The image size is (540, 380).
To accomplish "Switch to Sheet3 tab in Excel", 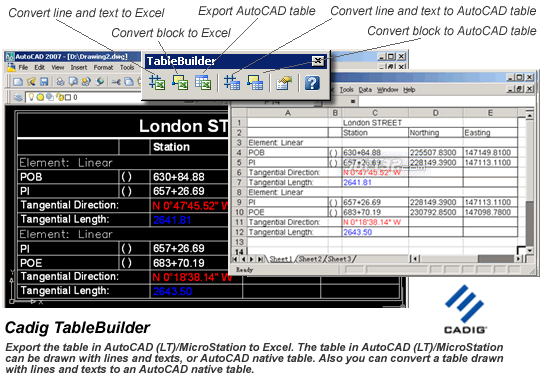I will 339,259.
